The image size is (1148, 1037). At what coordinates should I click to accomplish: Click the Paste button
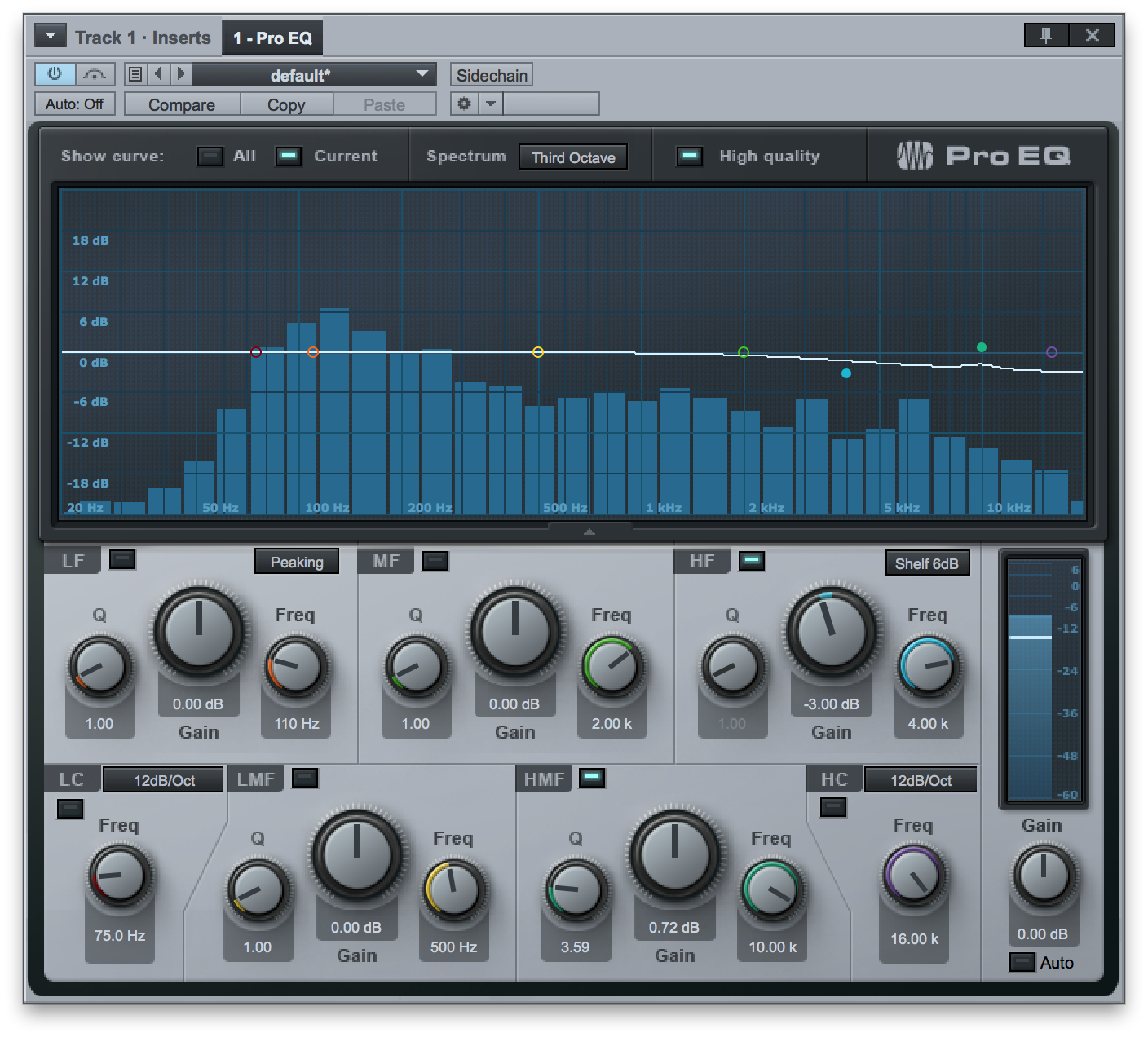point(384,104)
